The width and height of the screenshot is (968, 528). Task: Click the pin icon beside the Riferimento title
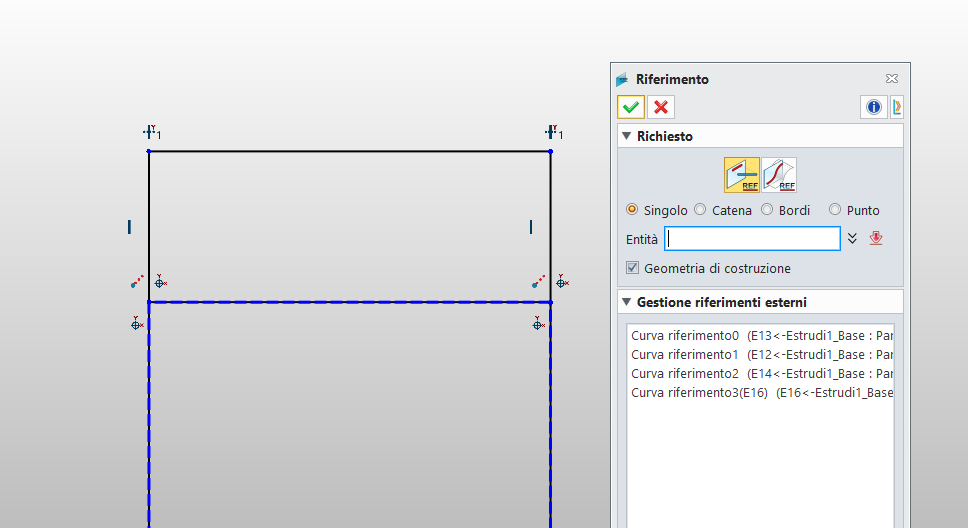coord(892,79)
